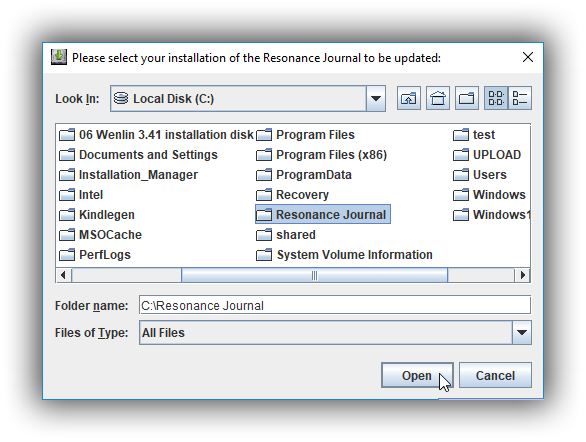Select the Program Files (x86) folder
The image size is (586, 442).
(x=321, y=155)
